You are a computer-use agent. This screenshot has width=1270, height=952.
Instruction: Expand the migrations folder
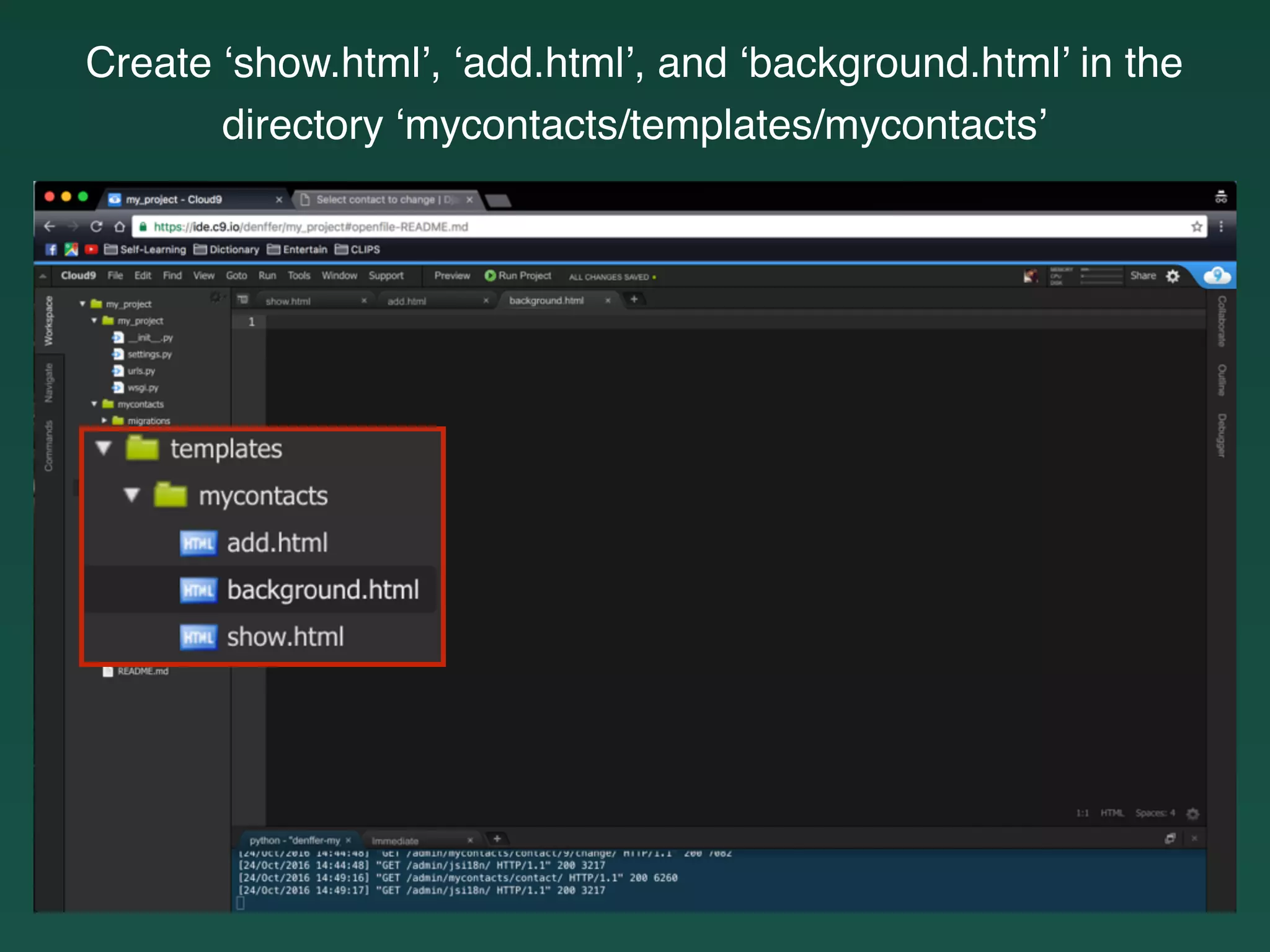click(104, 420)
